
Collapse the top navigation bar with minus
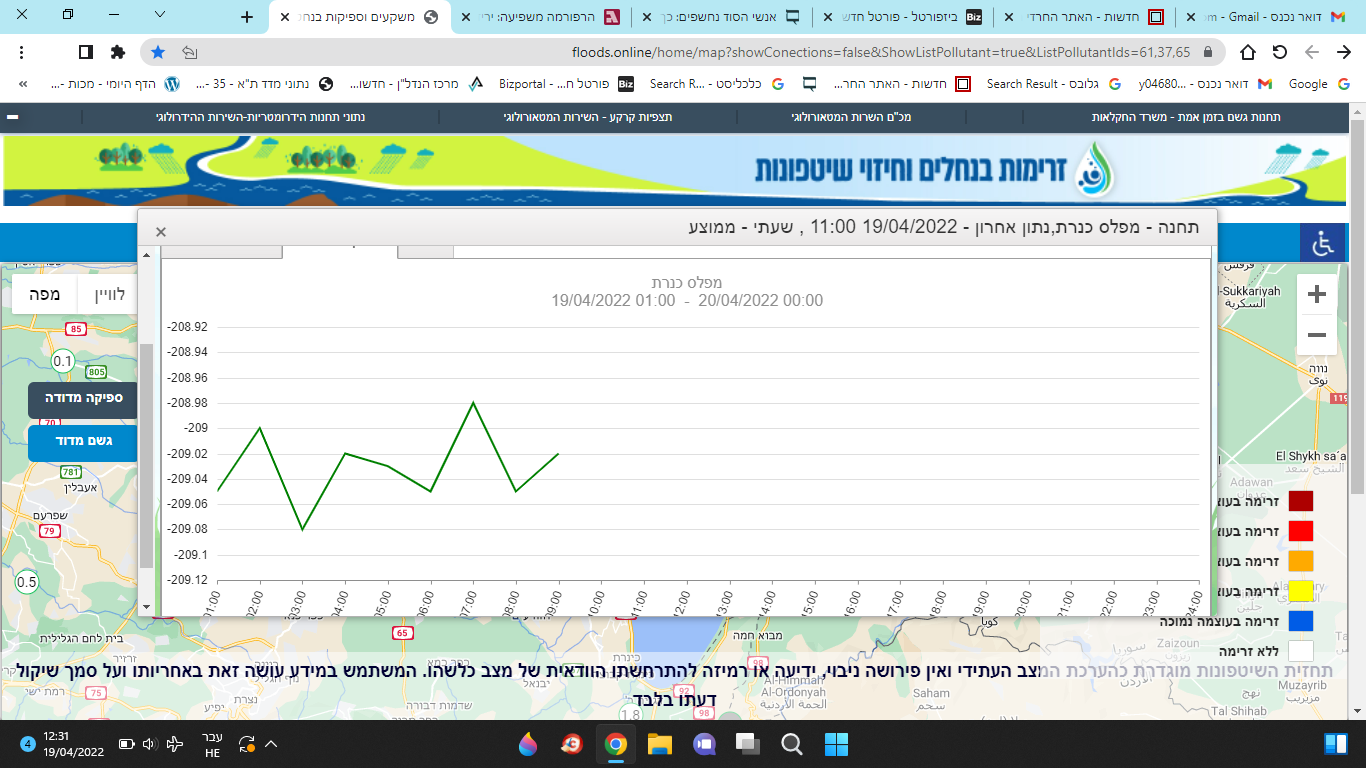[13, 117]
